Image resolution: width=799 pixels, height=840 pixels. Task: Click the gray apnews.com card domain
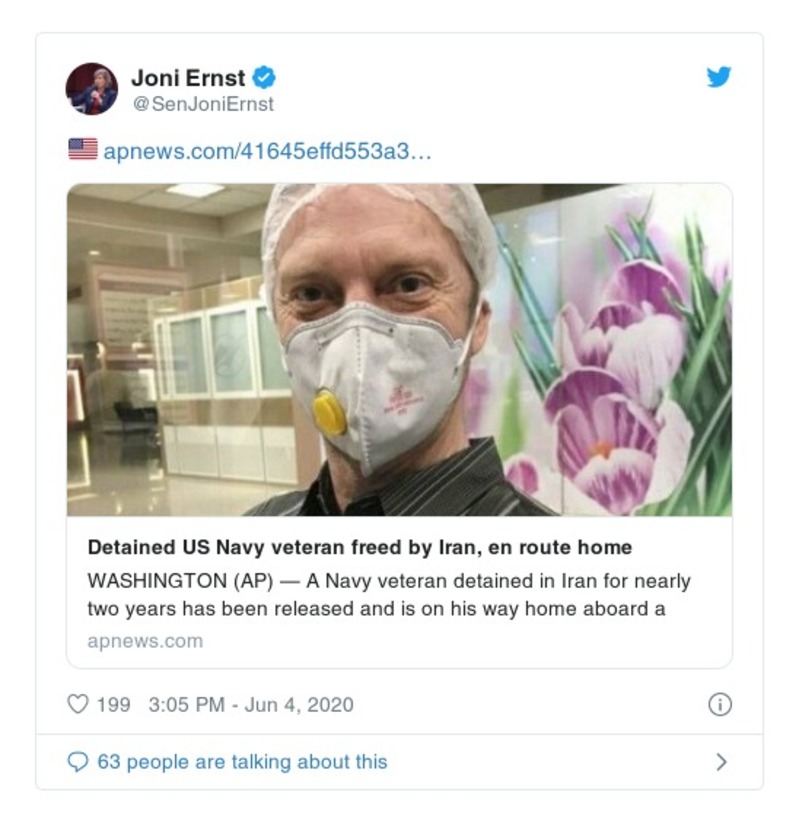point(144,641)
